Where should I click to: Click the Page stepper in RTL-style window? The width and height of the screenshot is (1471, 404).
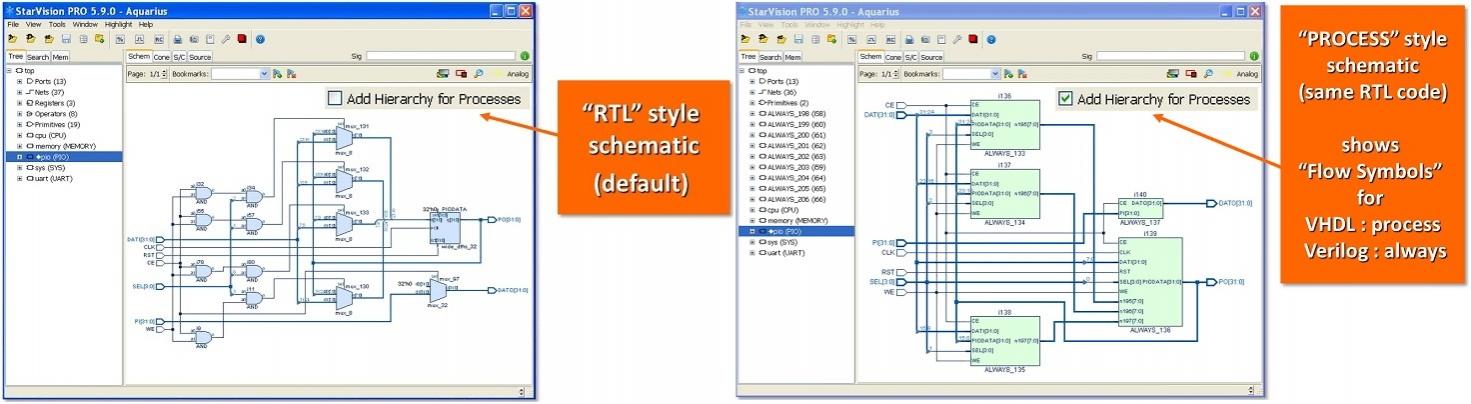(164, 74)
